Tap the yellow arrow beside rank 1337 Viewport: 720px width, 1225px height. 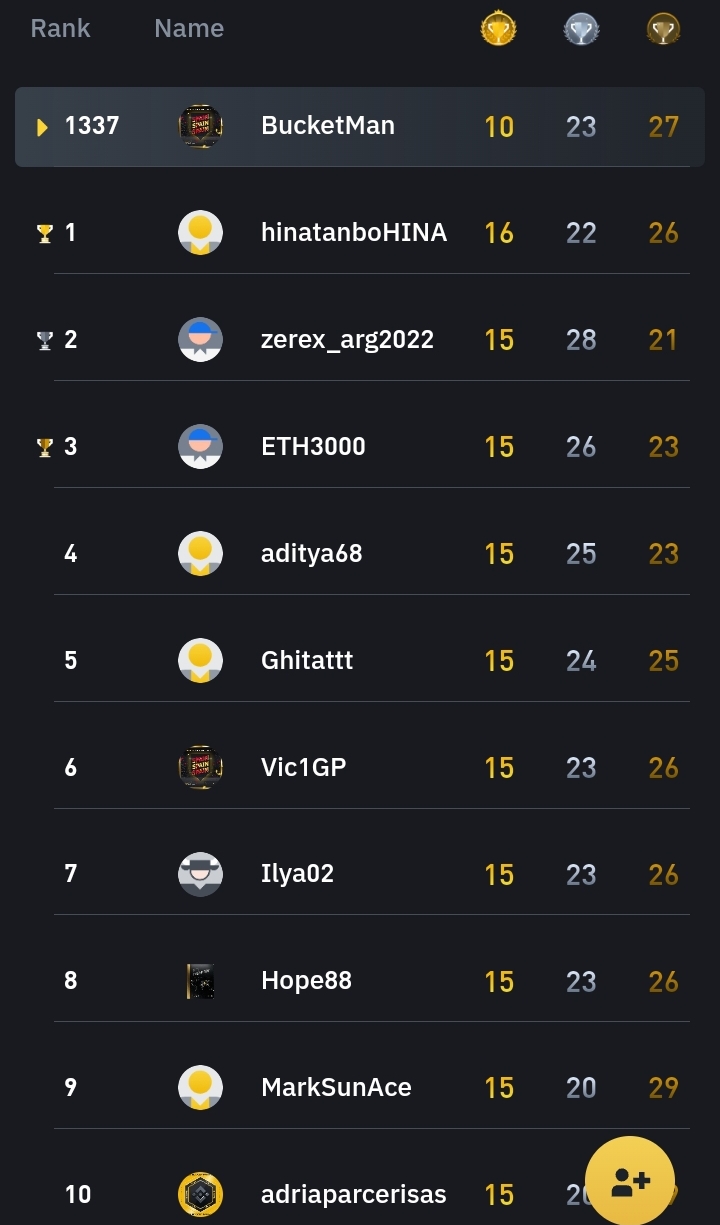42,127
